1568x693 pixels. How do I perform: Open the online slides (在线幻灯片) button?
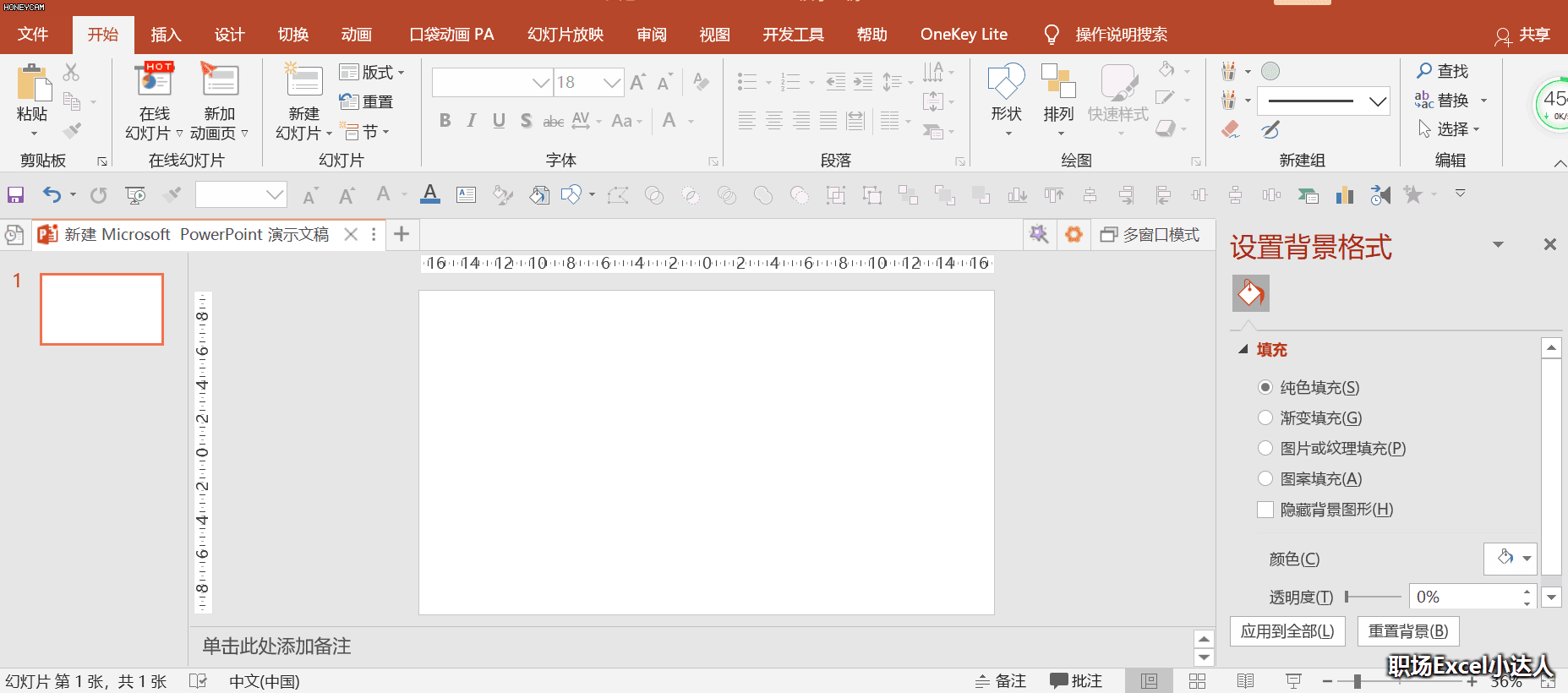[x=154, y=101]
